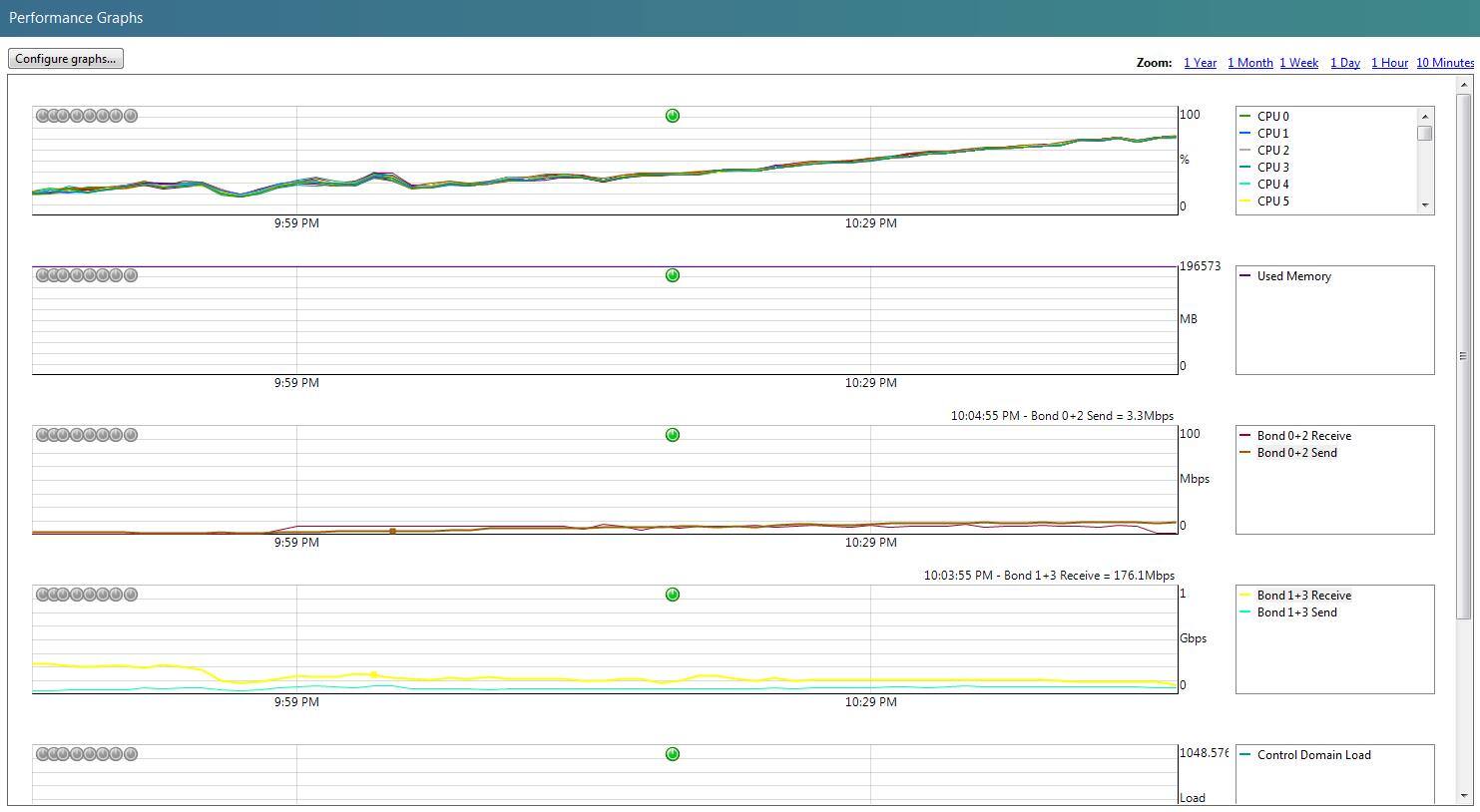Click green power event icon in Control Domain Load graph
This screenshot has width=1480, height=812.
pyautogui.click(x=673, y=754)
